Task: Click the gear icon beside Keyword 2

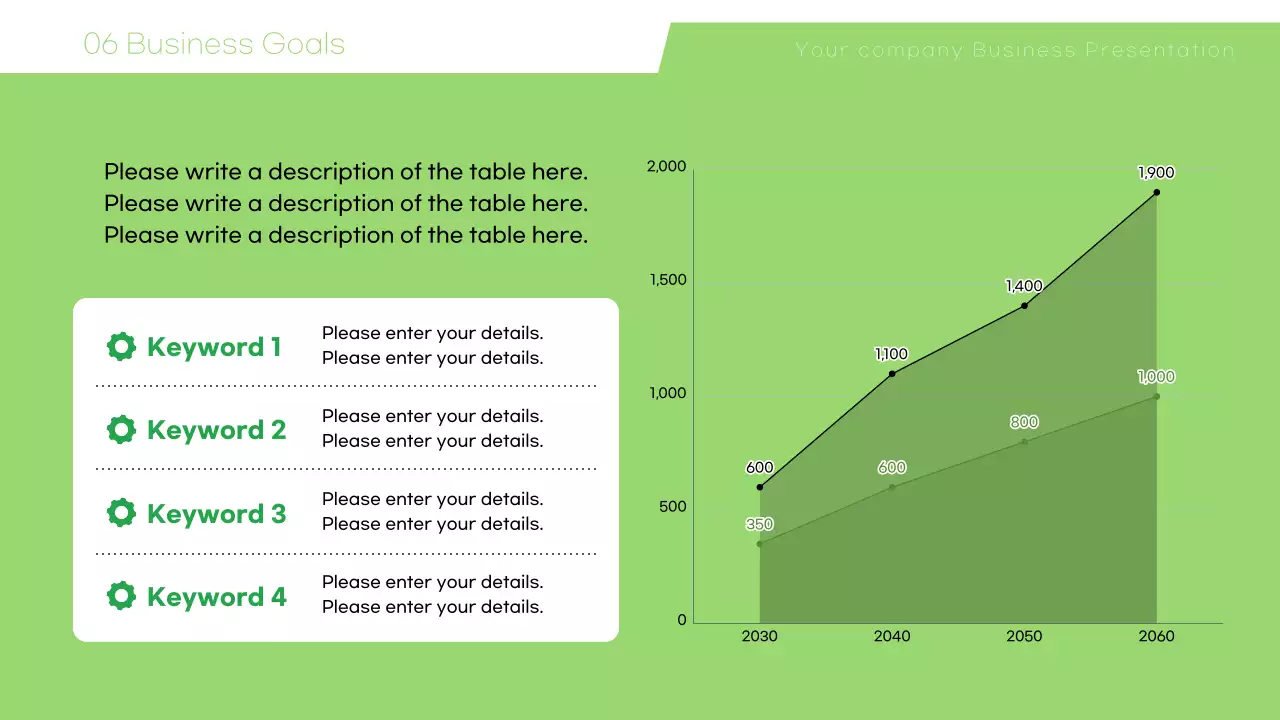Action: pyautogui.click(x=121, y=430)
